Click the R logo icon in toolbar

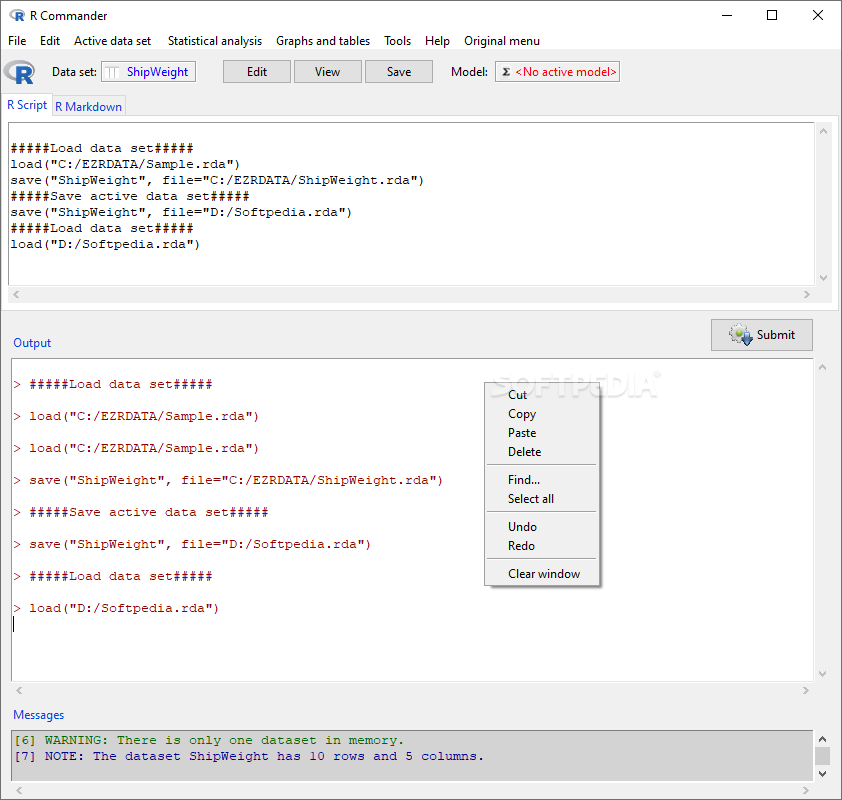[x=20, y=72]
